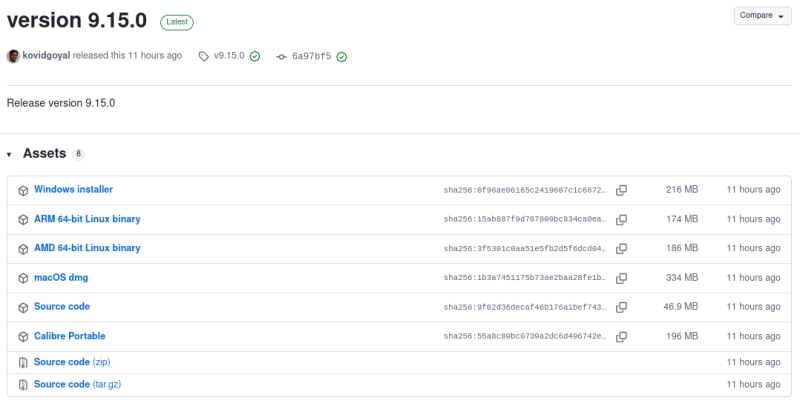Viewport: 800px width, 406px height.
Task: Click the package icon beside Calibre Portable
Action: click(23, 337)
